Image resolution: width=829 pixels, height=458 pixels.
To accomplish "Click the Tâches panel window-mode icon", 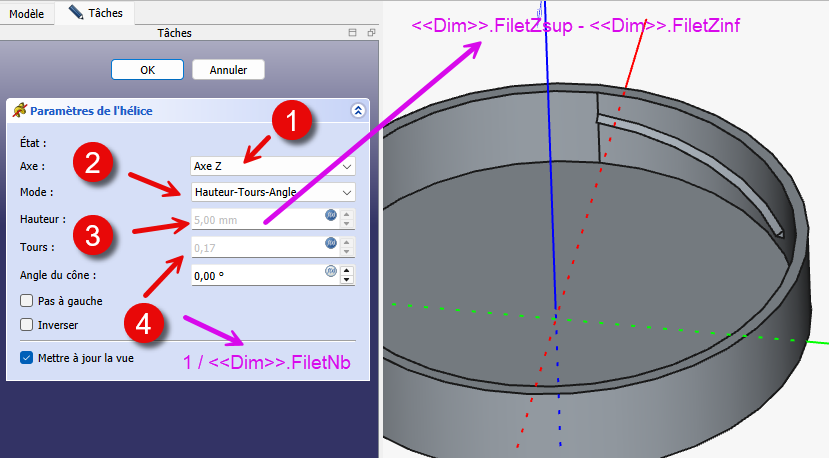I will (x=352, y=33).
